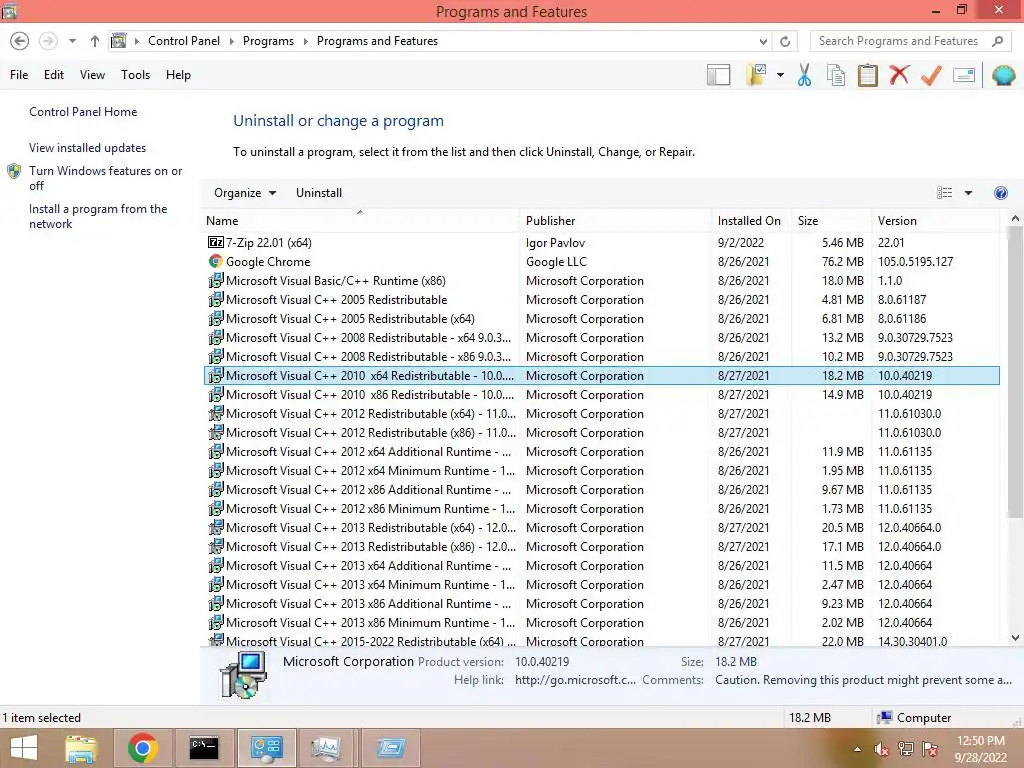The width and height of the screenshot is (1024, 768).
Task: Click the search magnifier icon
Action: point(997,41)
